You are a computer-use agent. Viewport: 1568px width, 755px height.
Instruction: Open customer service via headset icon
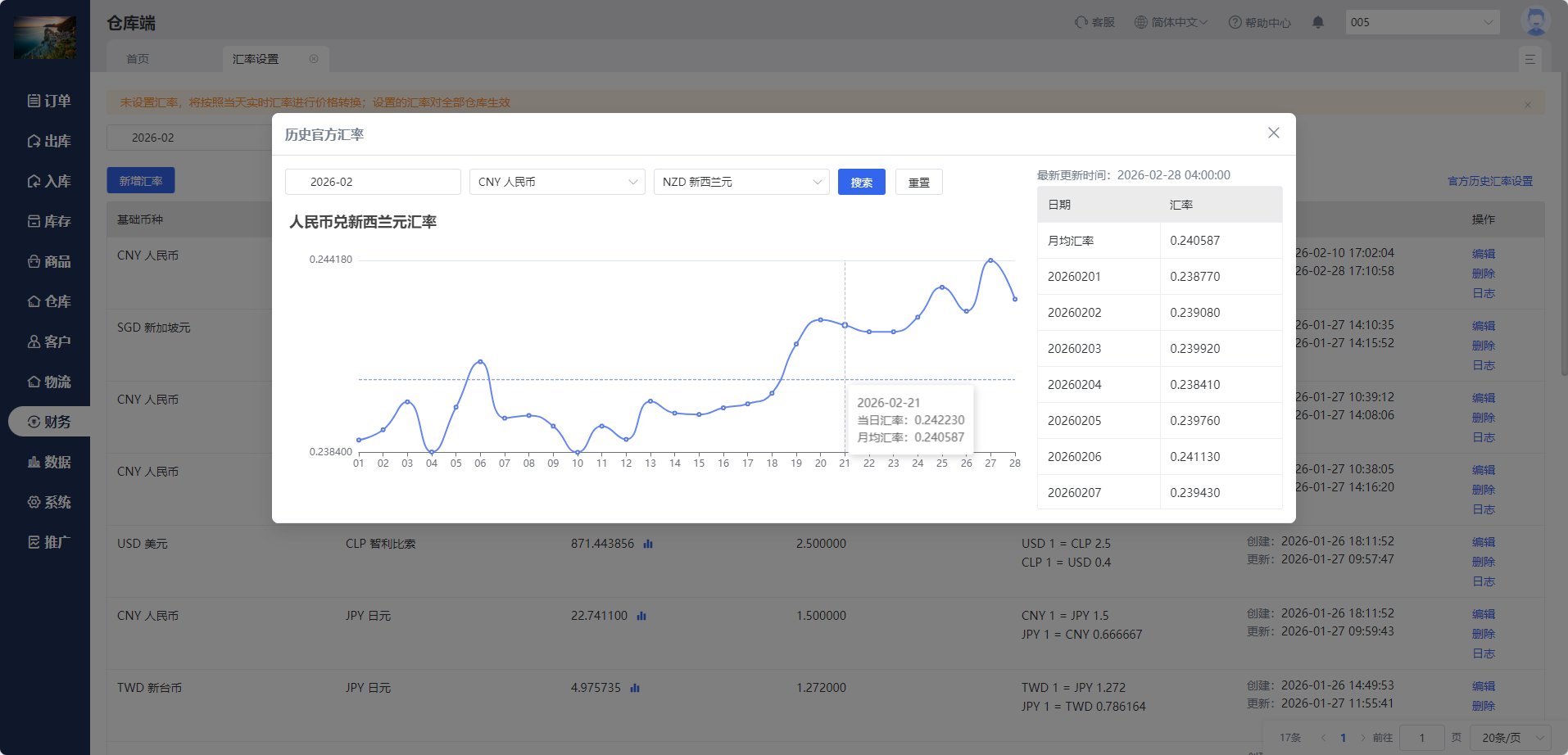1081,22
